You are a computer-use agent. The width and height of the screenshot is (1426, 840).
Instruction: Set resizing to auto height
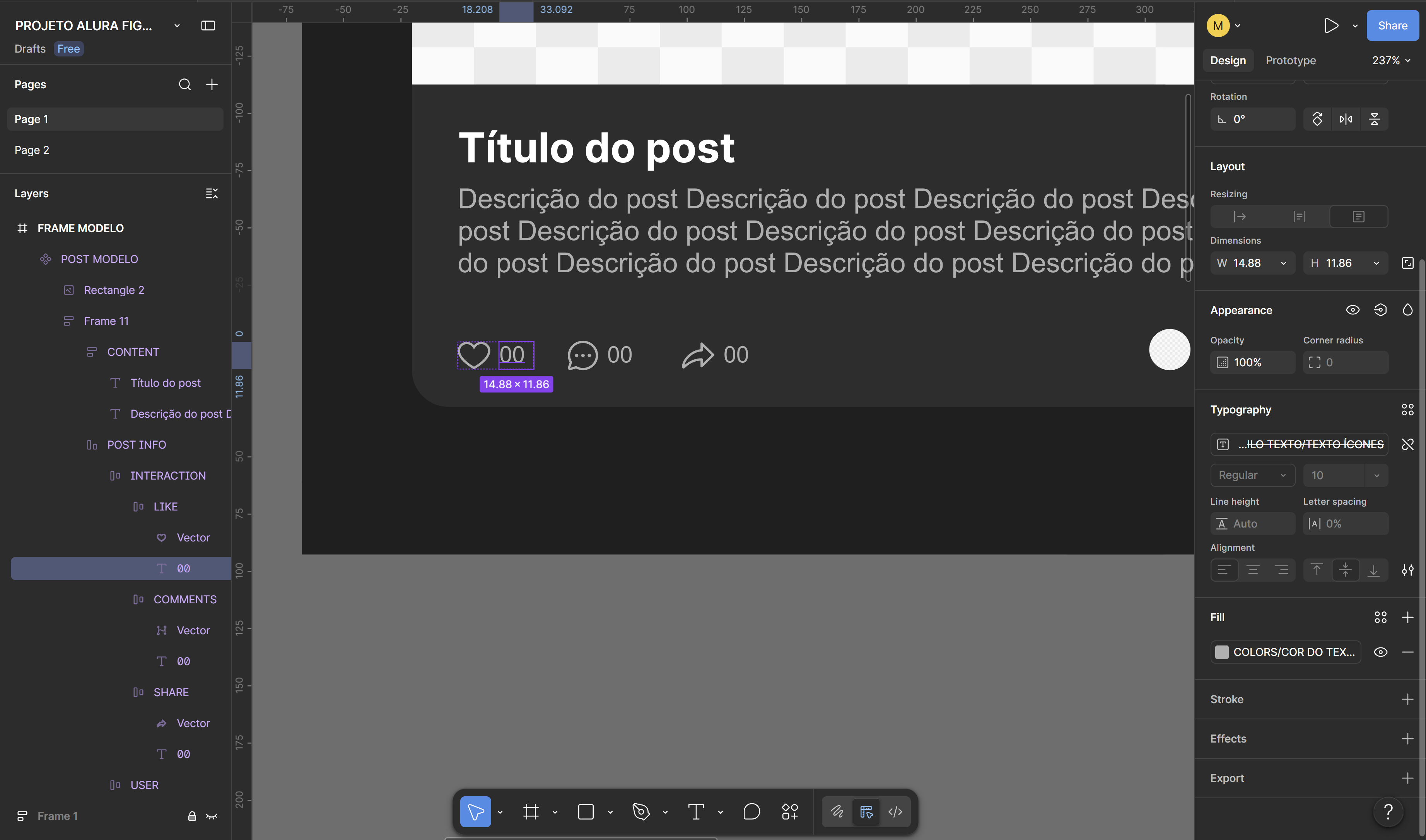pyautogui.click(x=1299, y=217)
